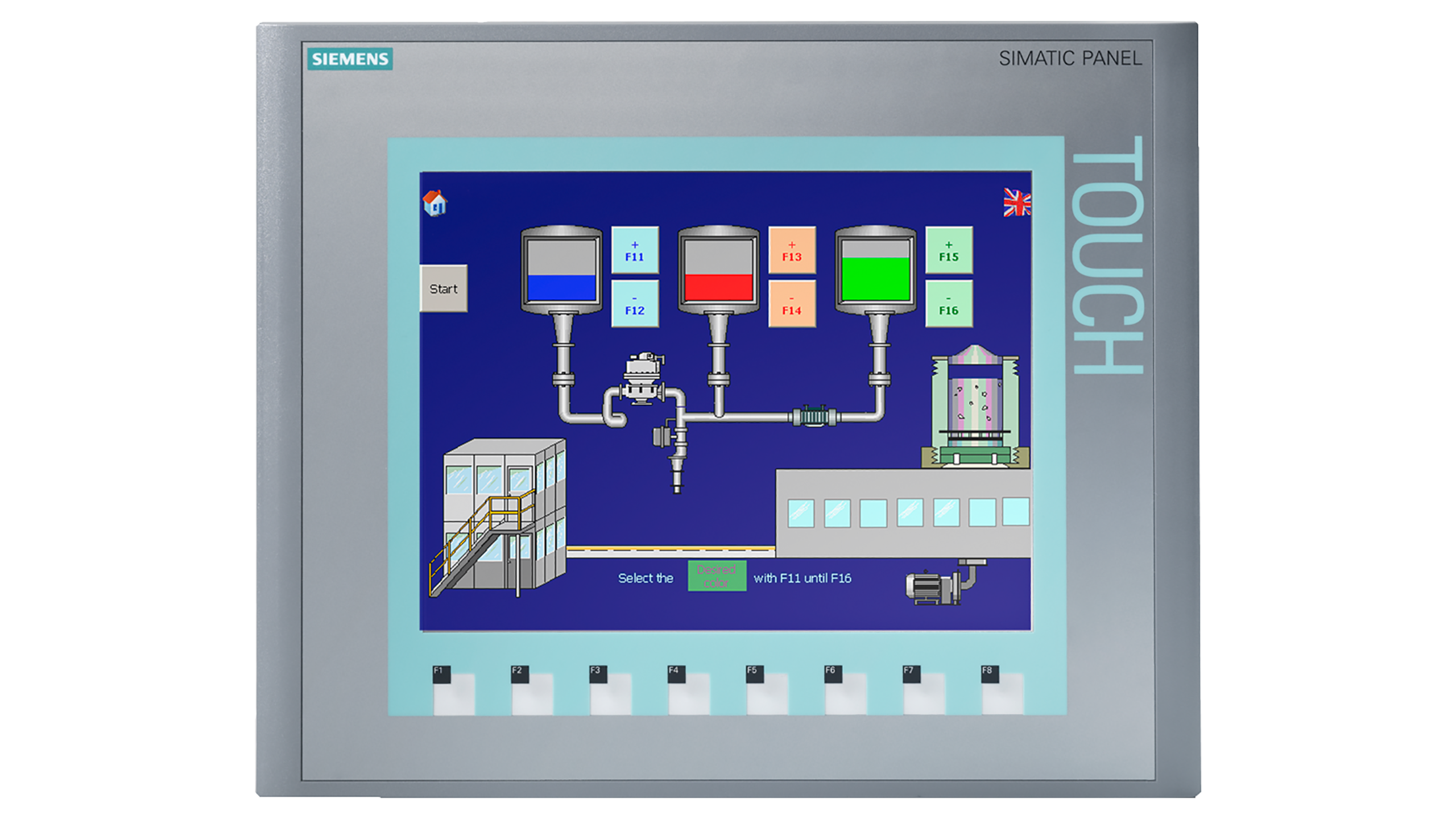Increase green with the + F15 button
The height and width of the screenshot is (819, 1456).
click(x=949, y=251)
